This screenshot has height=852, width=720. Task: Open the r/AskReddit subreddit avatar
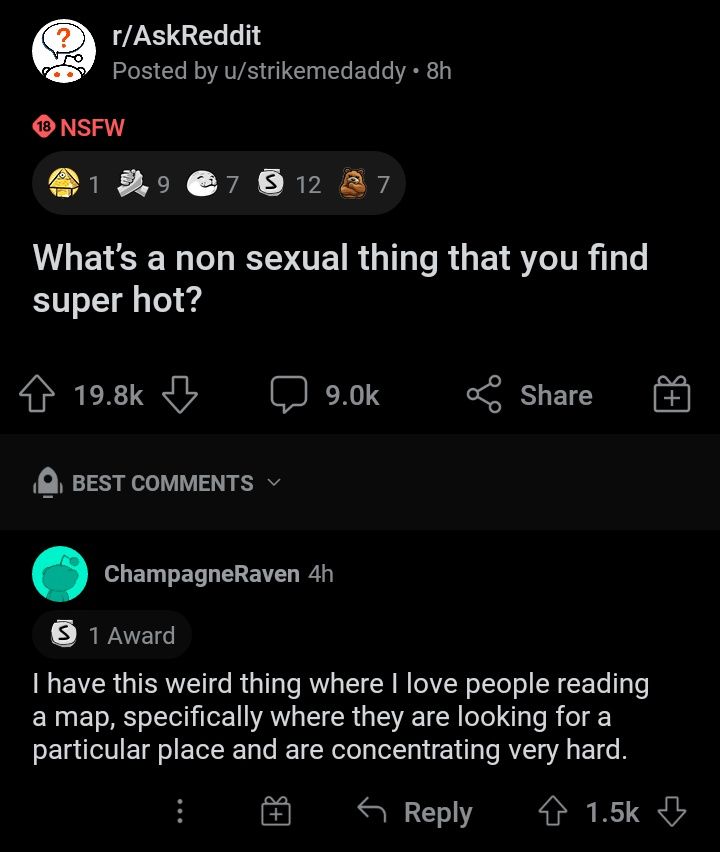(63, 51)
